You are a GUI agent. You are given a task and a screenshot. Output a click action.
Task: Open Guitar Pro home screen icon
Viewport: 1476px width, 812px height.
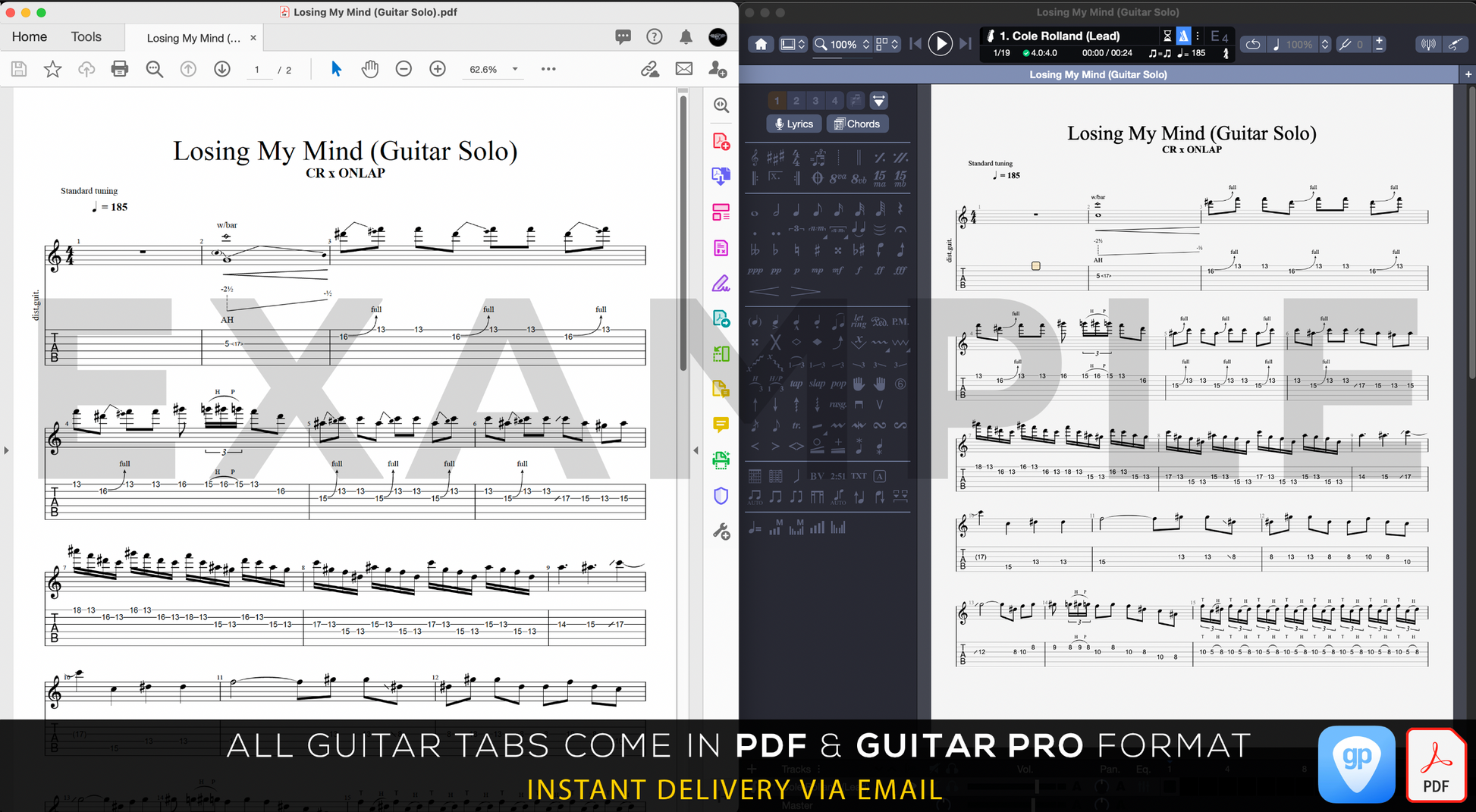[x=761, y=44]
